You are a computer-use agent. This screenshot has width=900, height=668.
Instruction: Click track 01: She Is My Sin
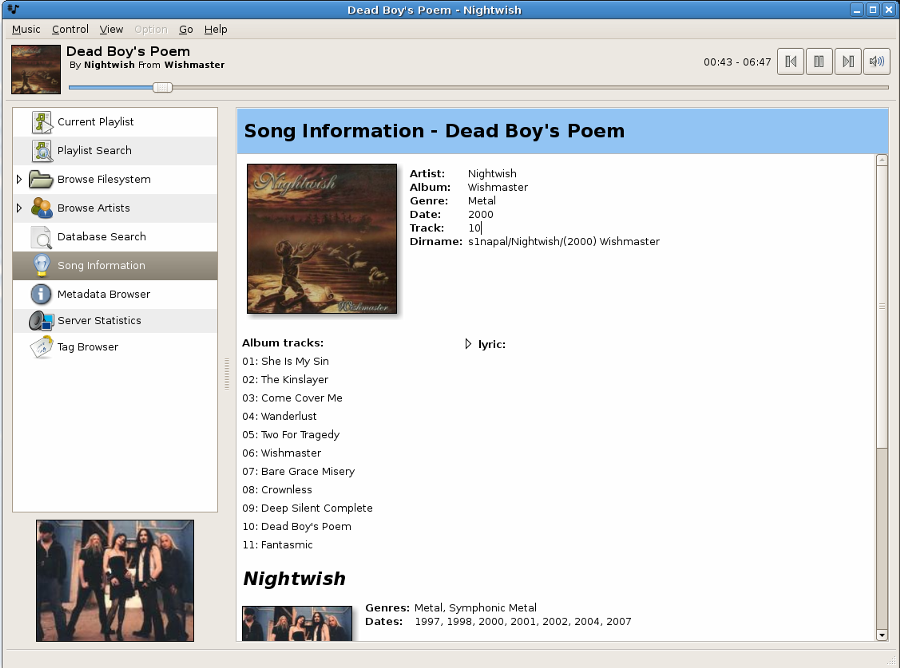(285, 361)
